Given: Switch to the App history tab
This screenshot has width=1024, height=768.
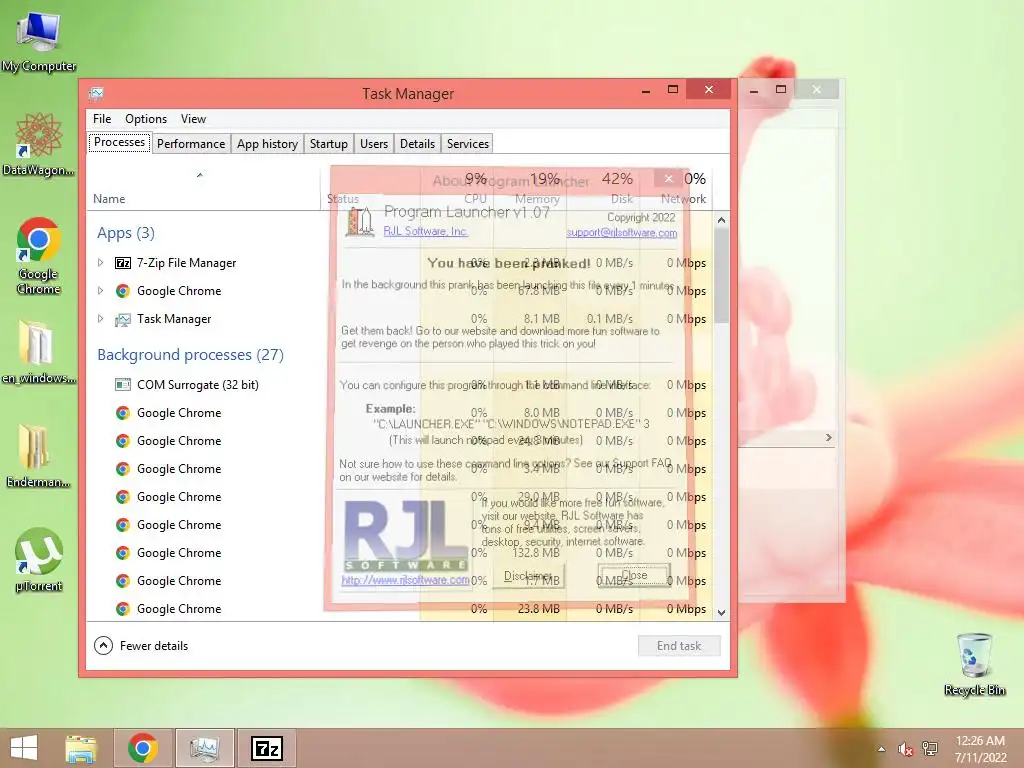Looking at the screenshot, I should (267, 144).
